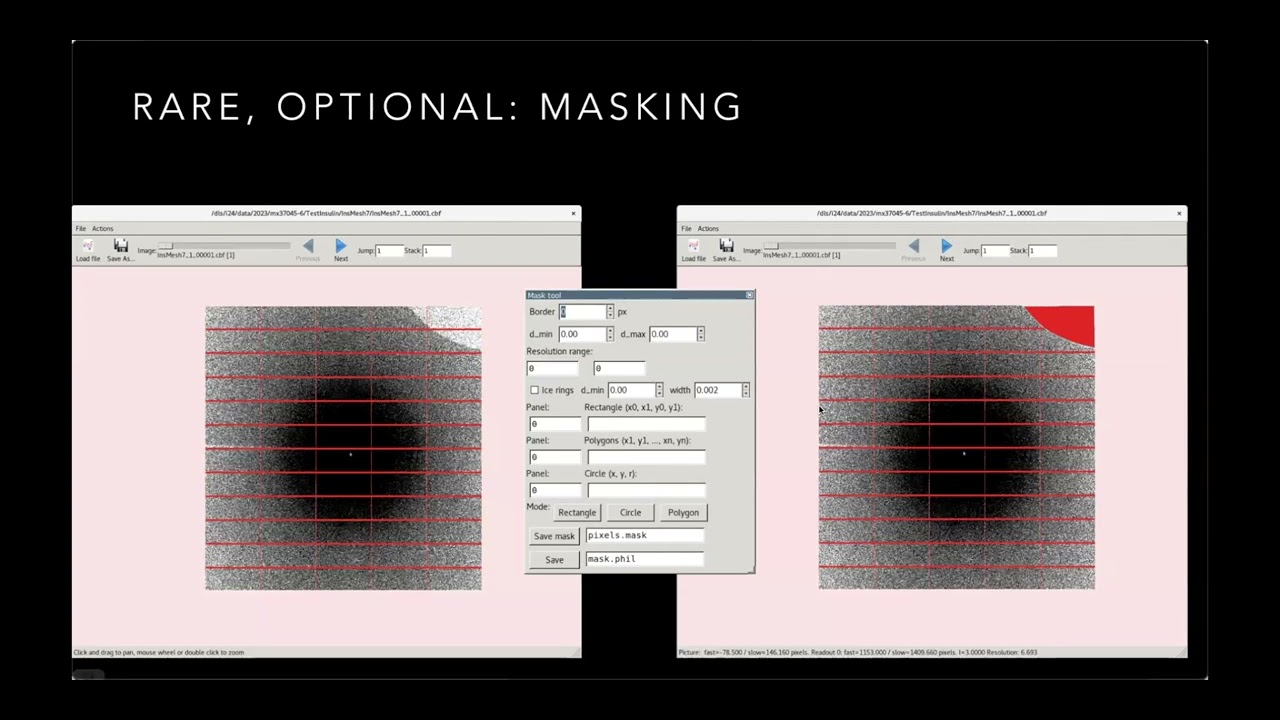Click the ice rings width spinner arrows

coord(746,390)
